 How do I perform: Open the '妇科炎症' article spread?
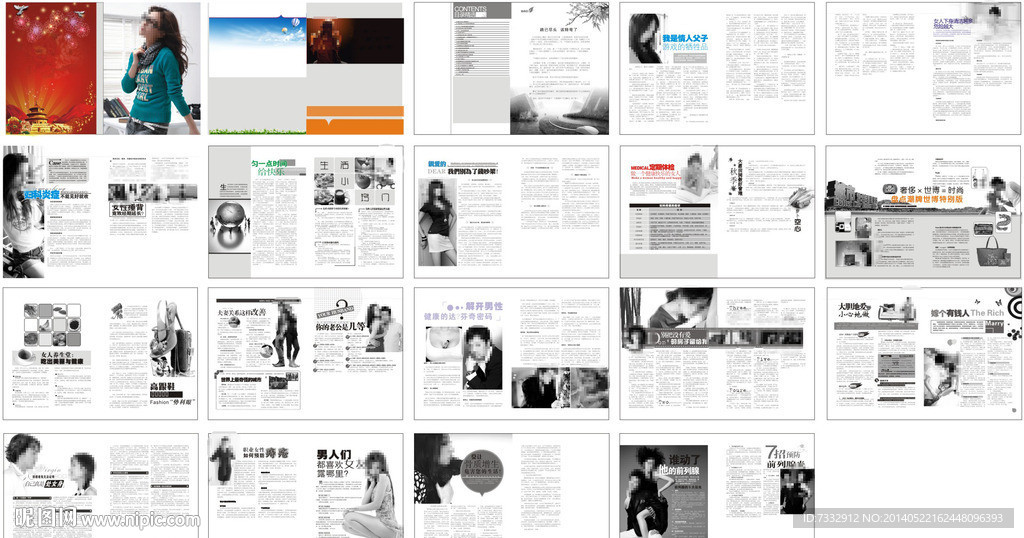101,212
